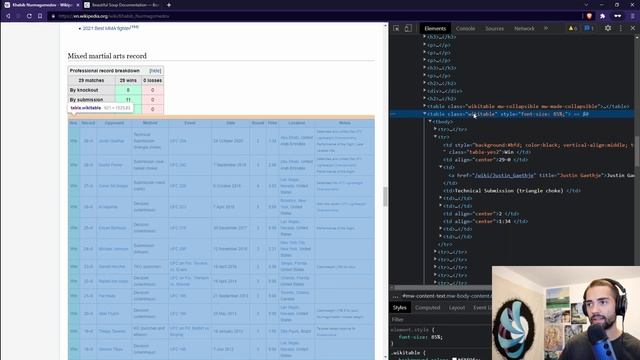640x360 pixels.
Task: Close the Khabib Nurmagomedov Wikipedia tab
Action: click(78, 5)
